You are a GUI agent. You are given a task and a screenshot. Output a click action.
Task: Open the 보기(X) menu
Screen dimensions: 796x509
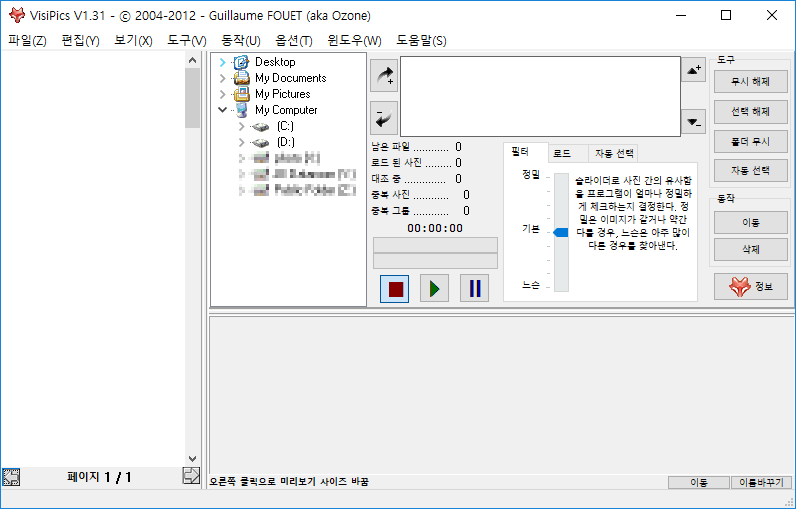[x=133, y=41]
